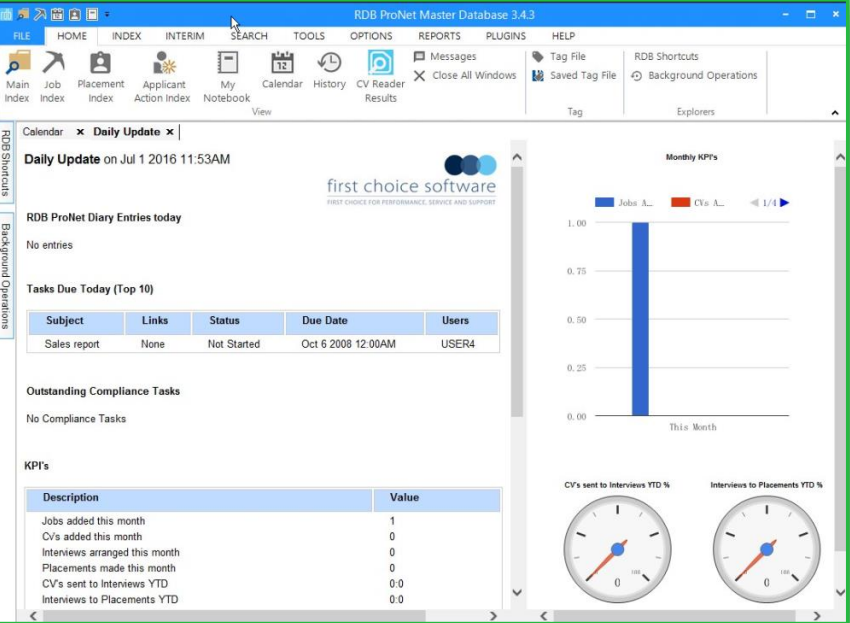Click RDB Shortcuts in the ribbon Explorers group
This screenshot has height=623, width=850.
666,56
